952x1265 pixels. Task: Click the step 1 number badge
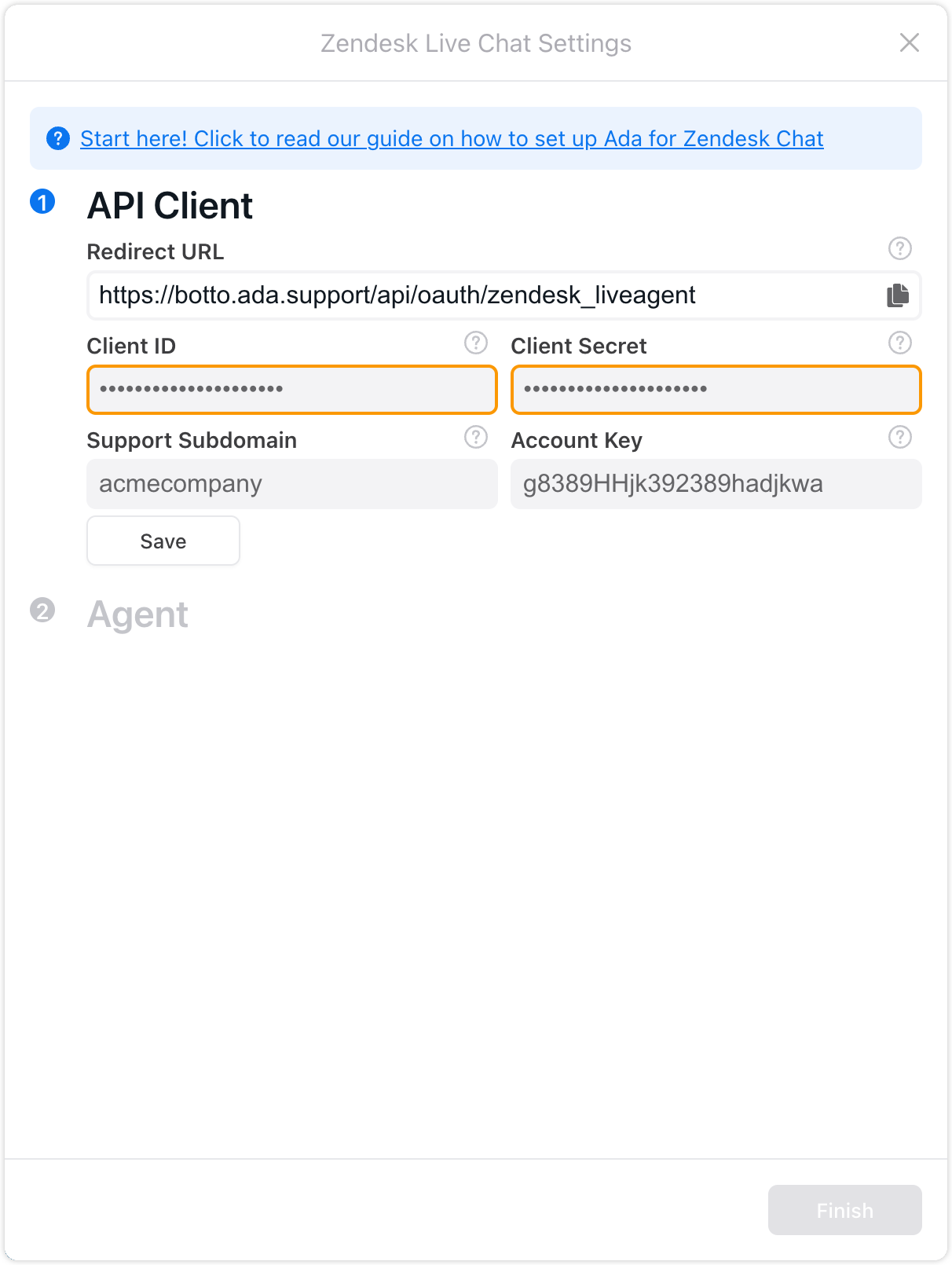click(x=42, y=203)
